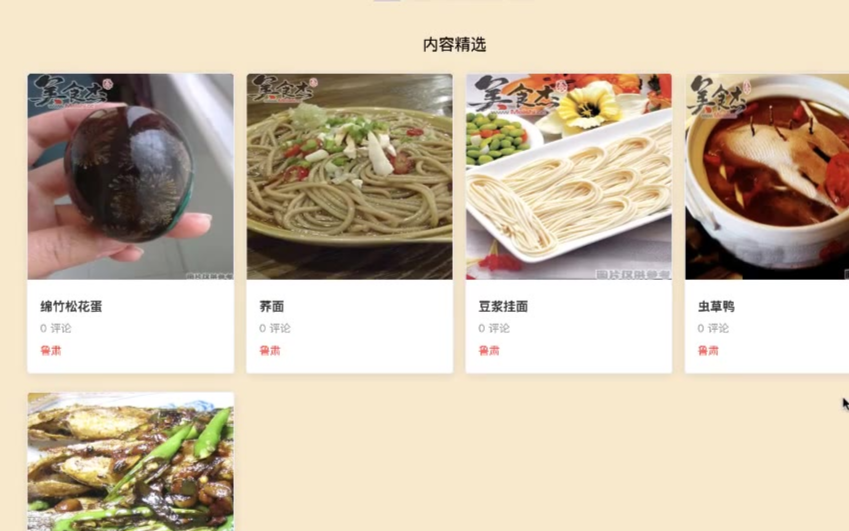Select the red category tag on 绵竹松花蛋 card

(x=51, y=351)
